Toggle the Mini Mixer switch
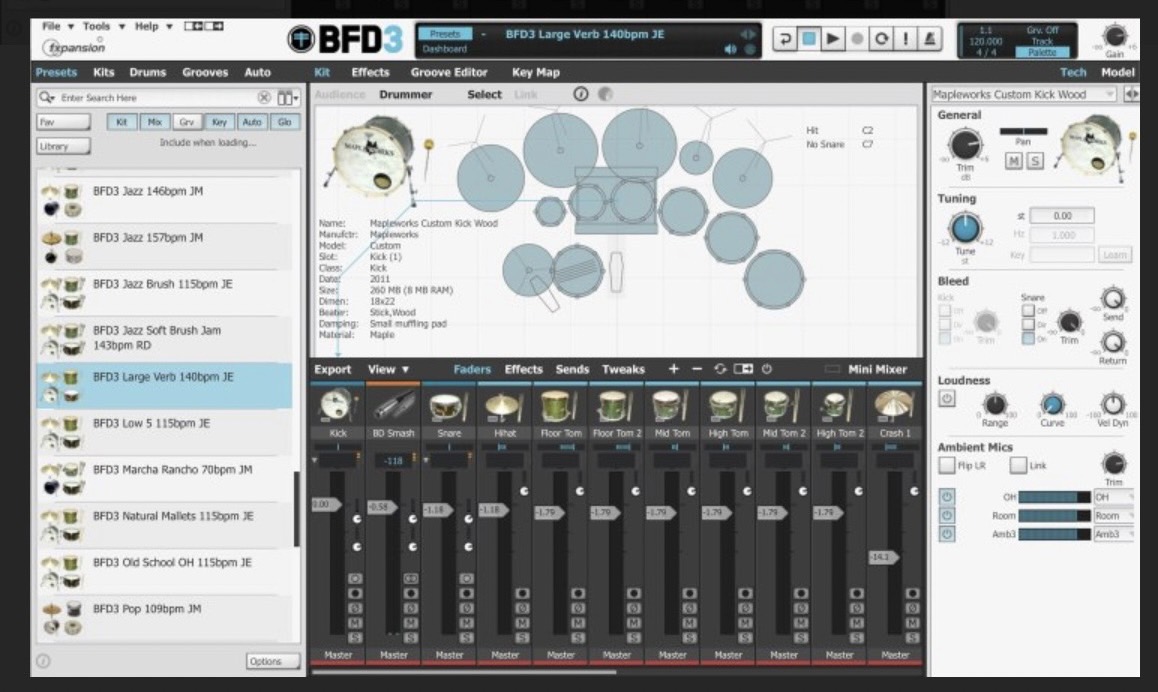This screenshot has width=1158, height=692. [832, 369]
